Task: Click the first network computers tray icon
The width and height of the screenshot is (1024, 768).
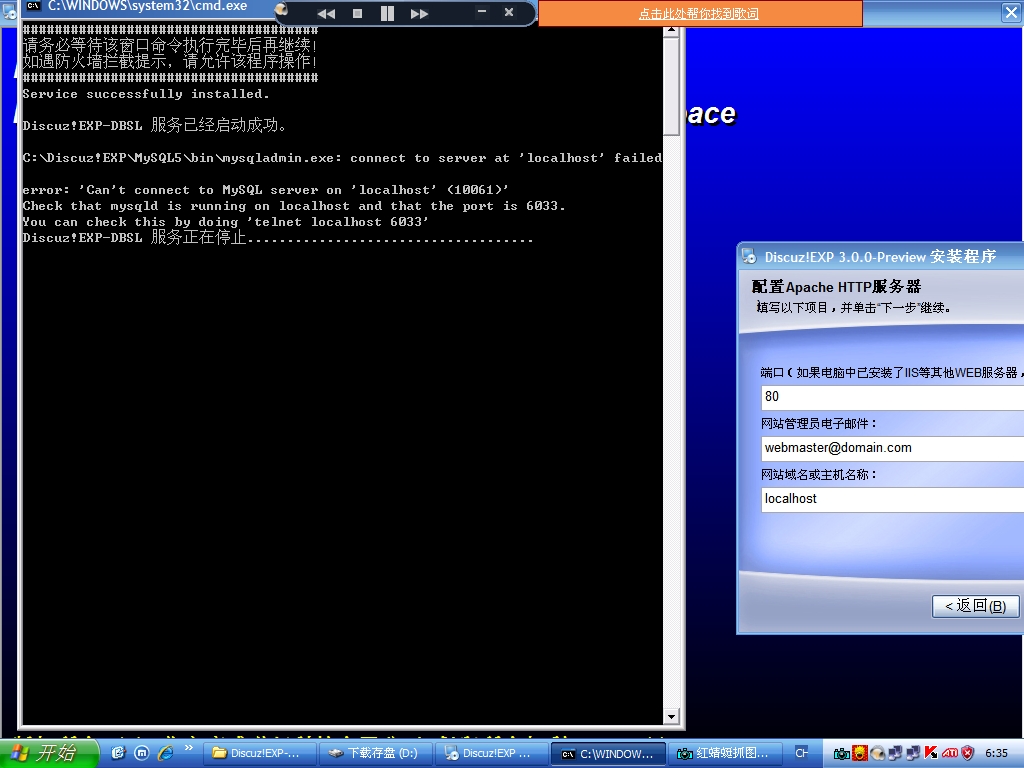Action: (x=895, y=753)
